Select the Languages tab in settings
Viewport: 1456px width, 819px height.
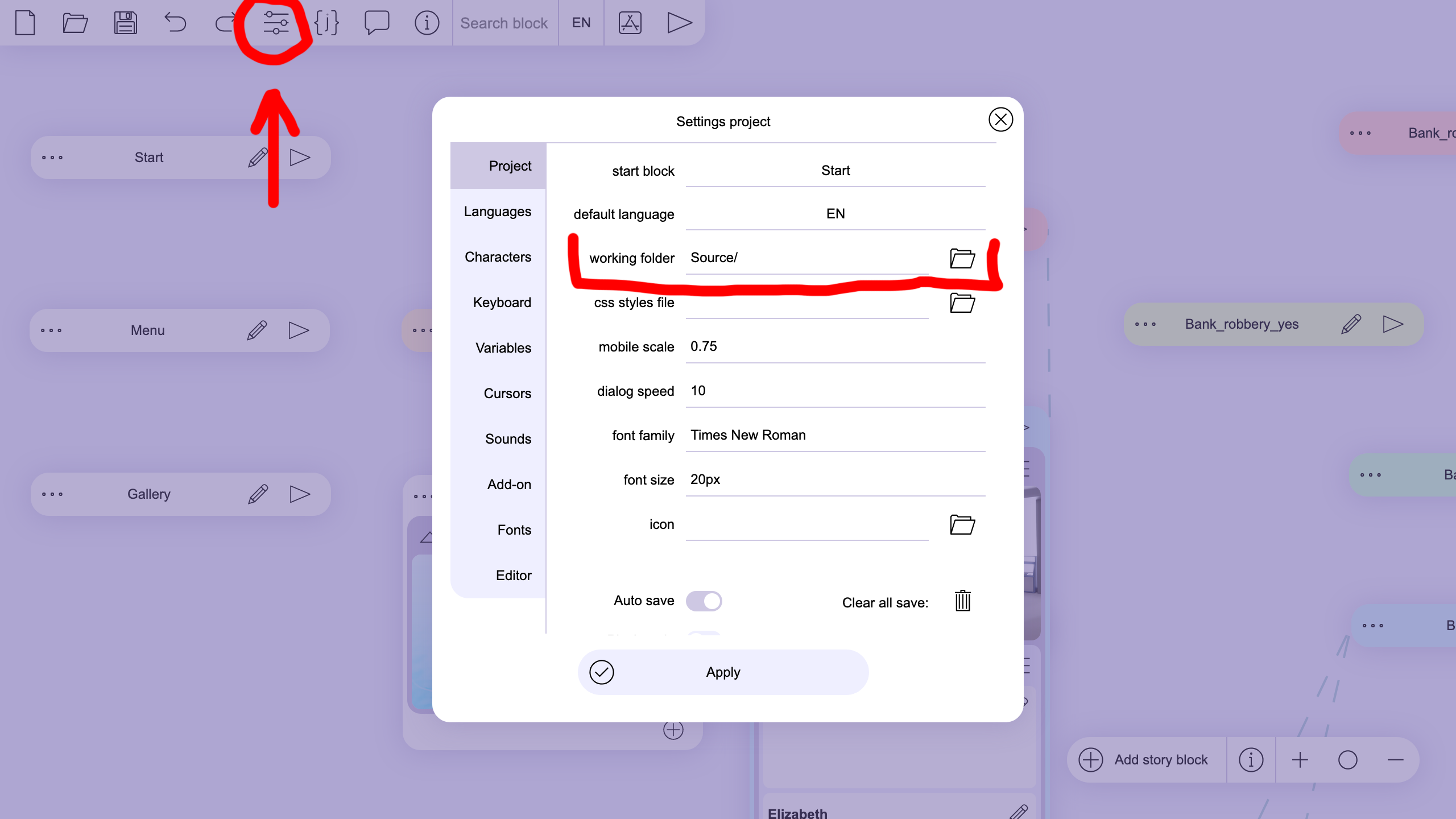coord(497,211)
